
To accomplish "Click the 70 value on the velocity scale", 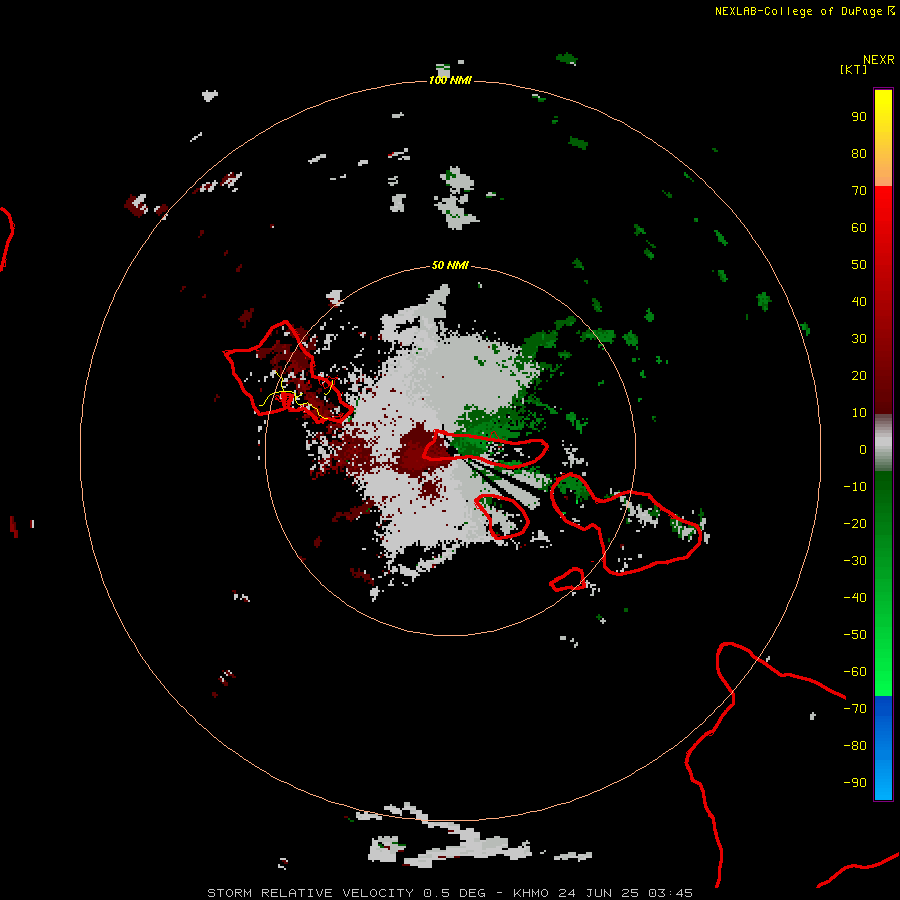I will 859,191.
